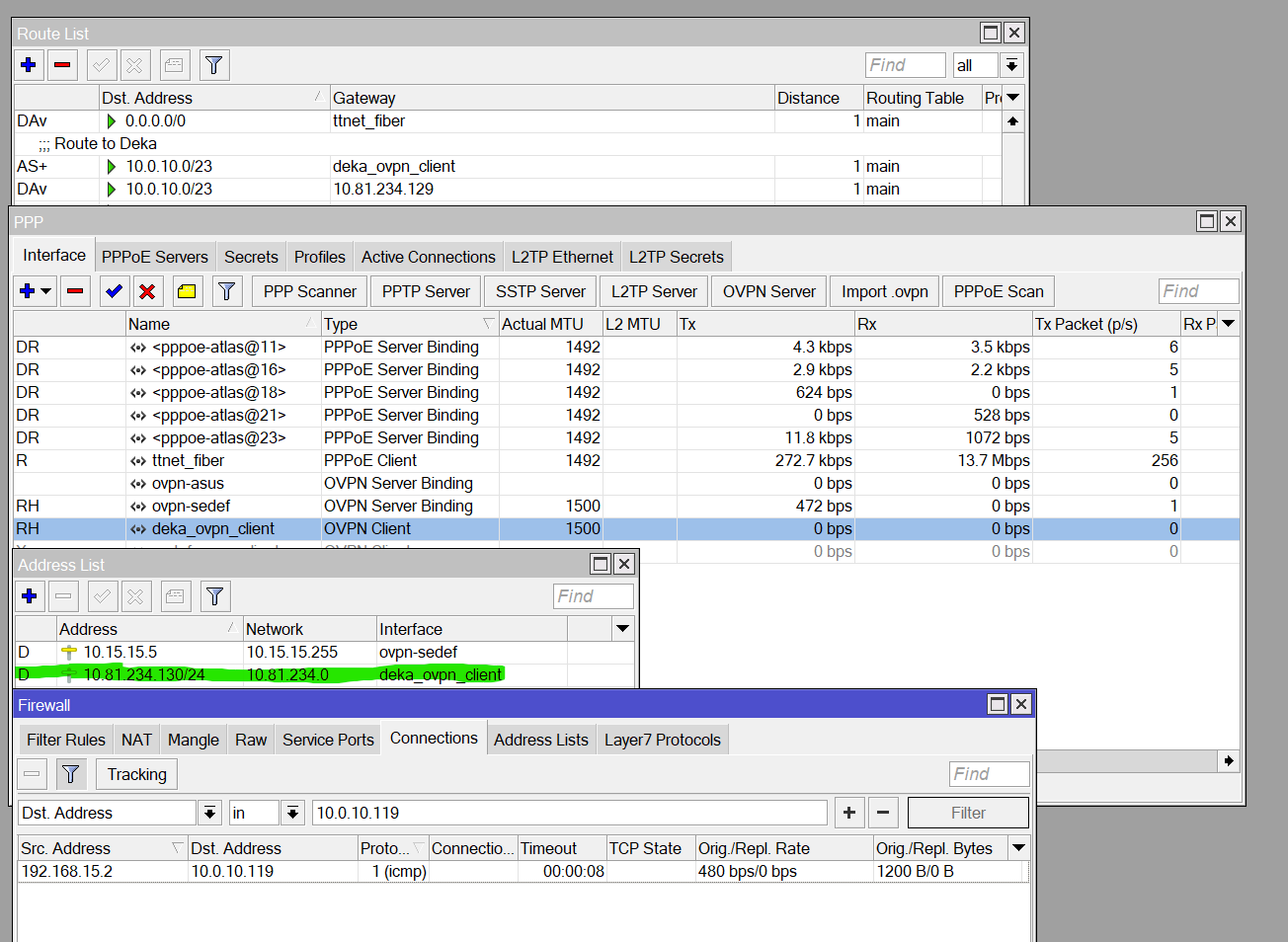Click the PPP Scanner button

tap(310, 291)
